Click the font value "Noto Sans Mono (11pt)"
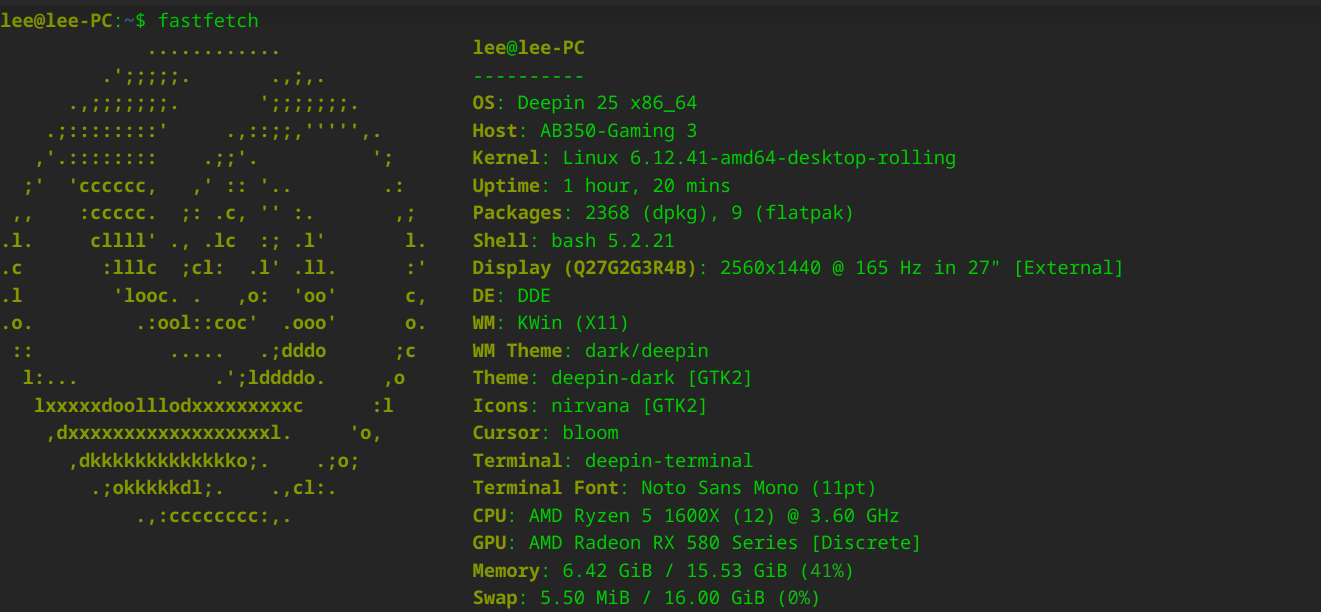The image size is (1321, 612). (758, 488)
